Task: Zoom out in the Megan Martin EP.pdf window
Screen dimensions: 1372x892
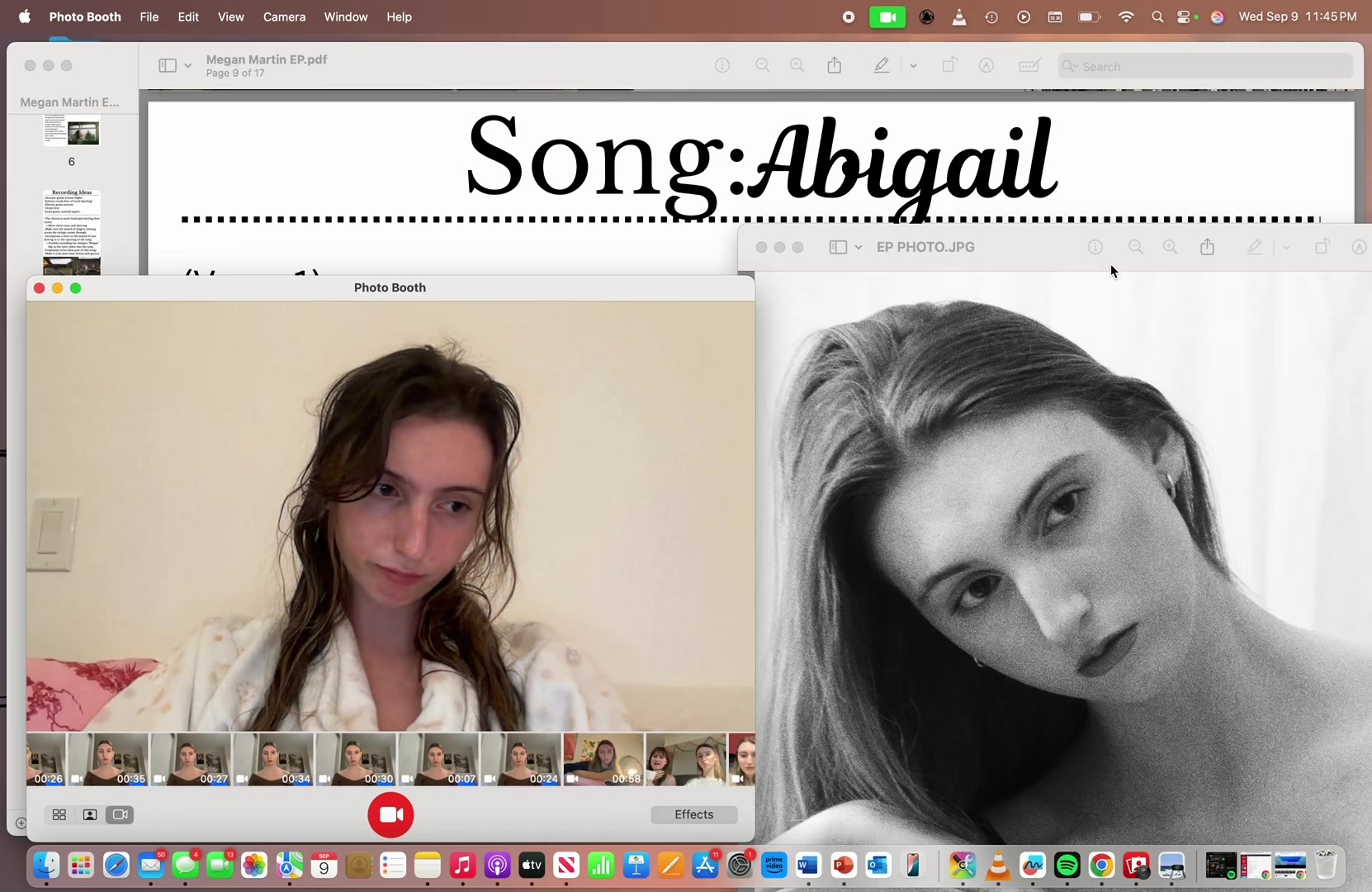Action: tap(763, 65)
